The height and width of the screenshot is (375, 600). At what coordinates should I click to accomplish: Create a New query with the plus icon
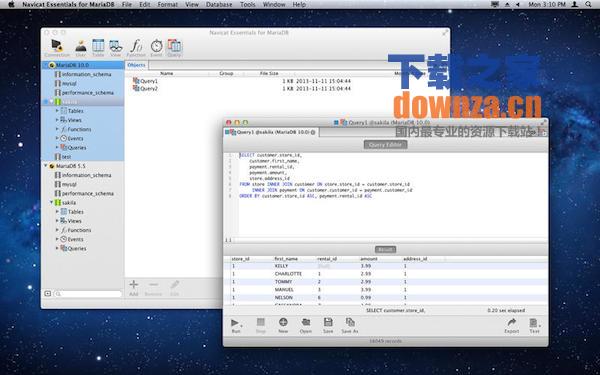coord(283,326)
